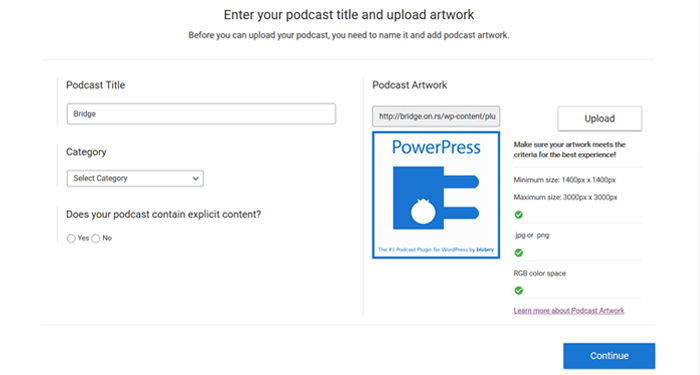Viewport: 700px width, 375px height.
Task: Open the Select Category dropdown
Action: [135, 178]
